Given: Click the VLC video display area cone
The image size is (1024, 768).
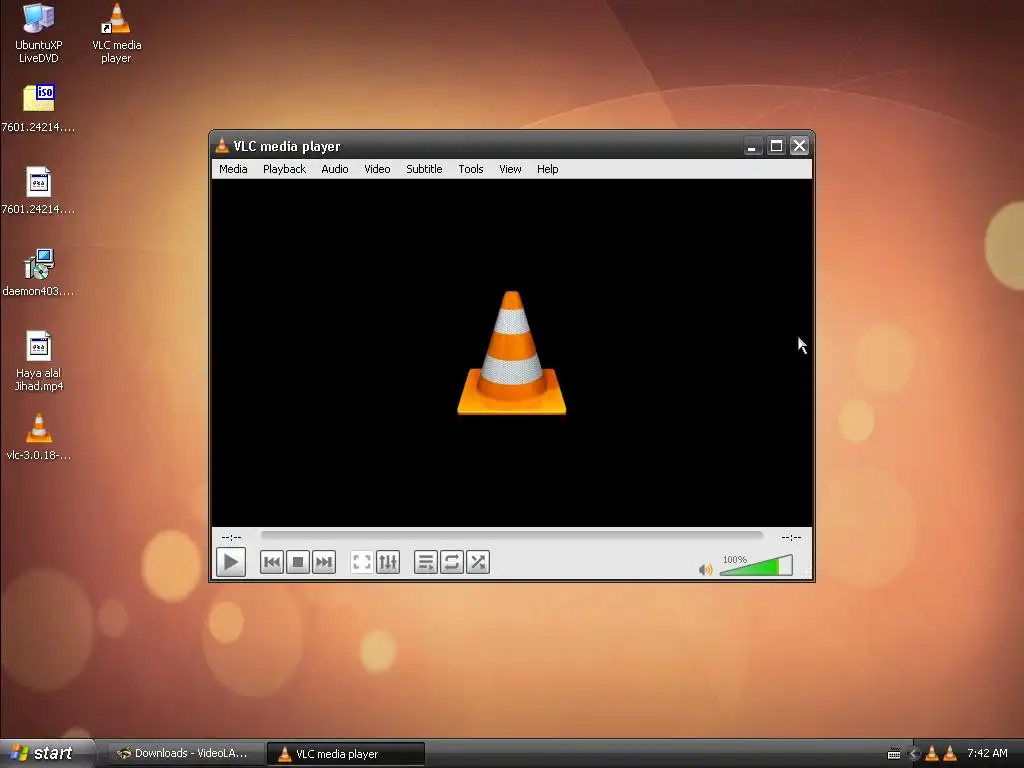Looking at the screenshot, I should click(x=511, y=353).
